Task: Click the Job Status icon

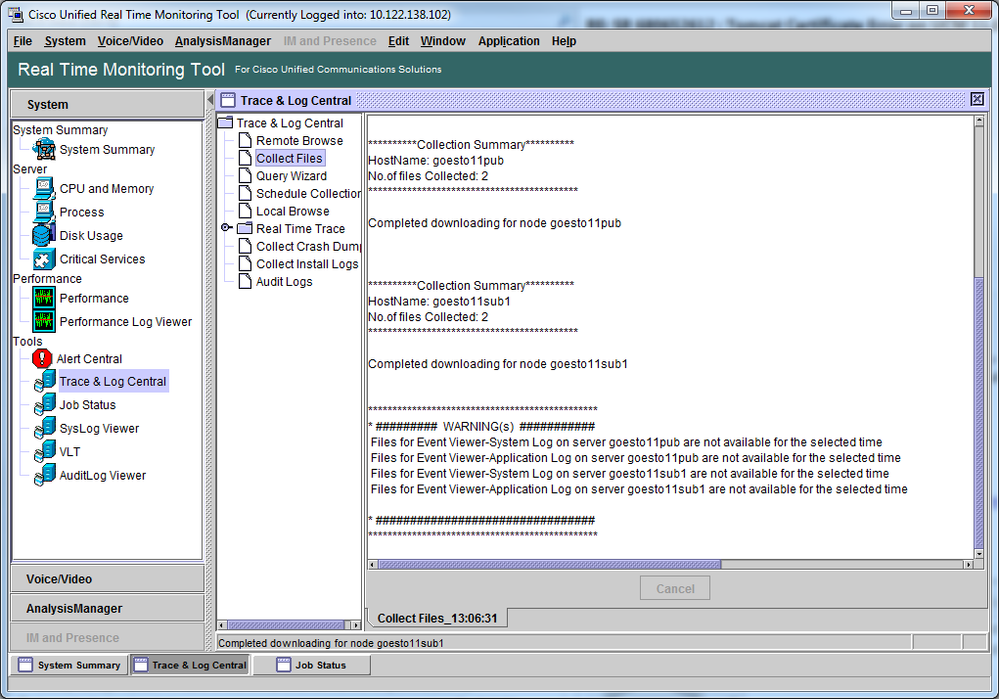Action: 45,405
